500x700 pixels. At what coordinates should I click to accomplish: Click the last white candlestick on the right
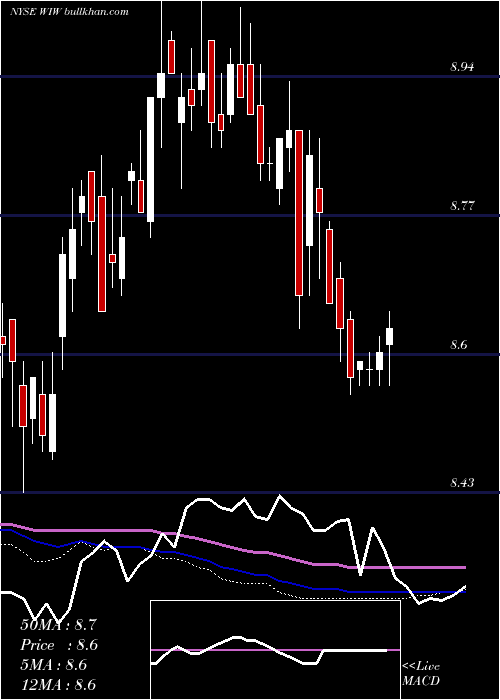point(390,337)
